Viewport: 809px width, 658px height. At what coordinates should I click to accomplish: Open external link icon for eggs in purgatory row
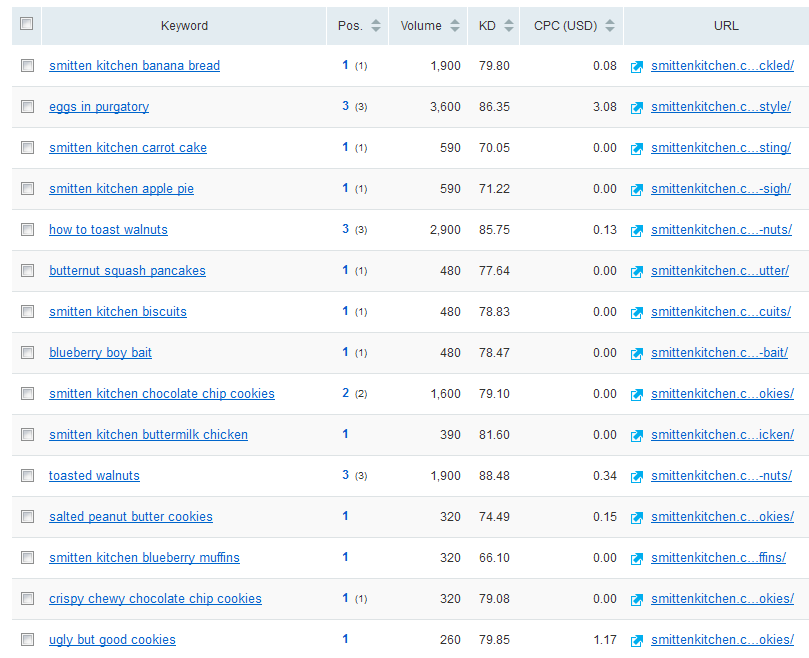(x=637, y=108)
